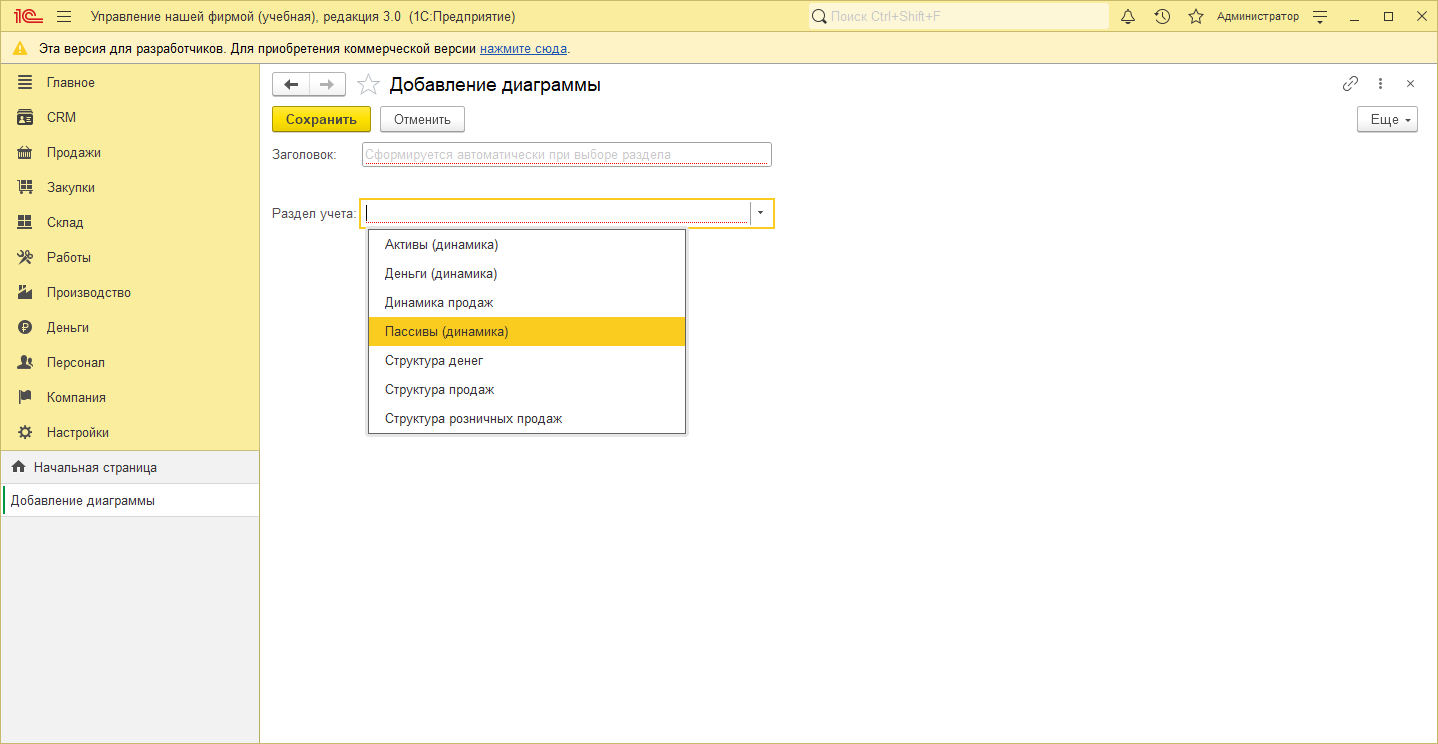1438x744 pixels.
Task: Follow the нажмите сюда link
Action: point(523,48)
